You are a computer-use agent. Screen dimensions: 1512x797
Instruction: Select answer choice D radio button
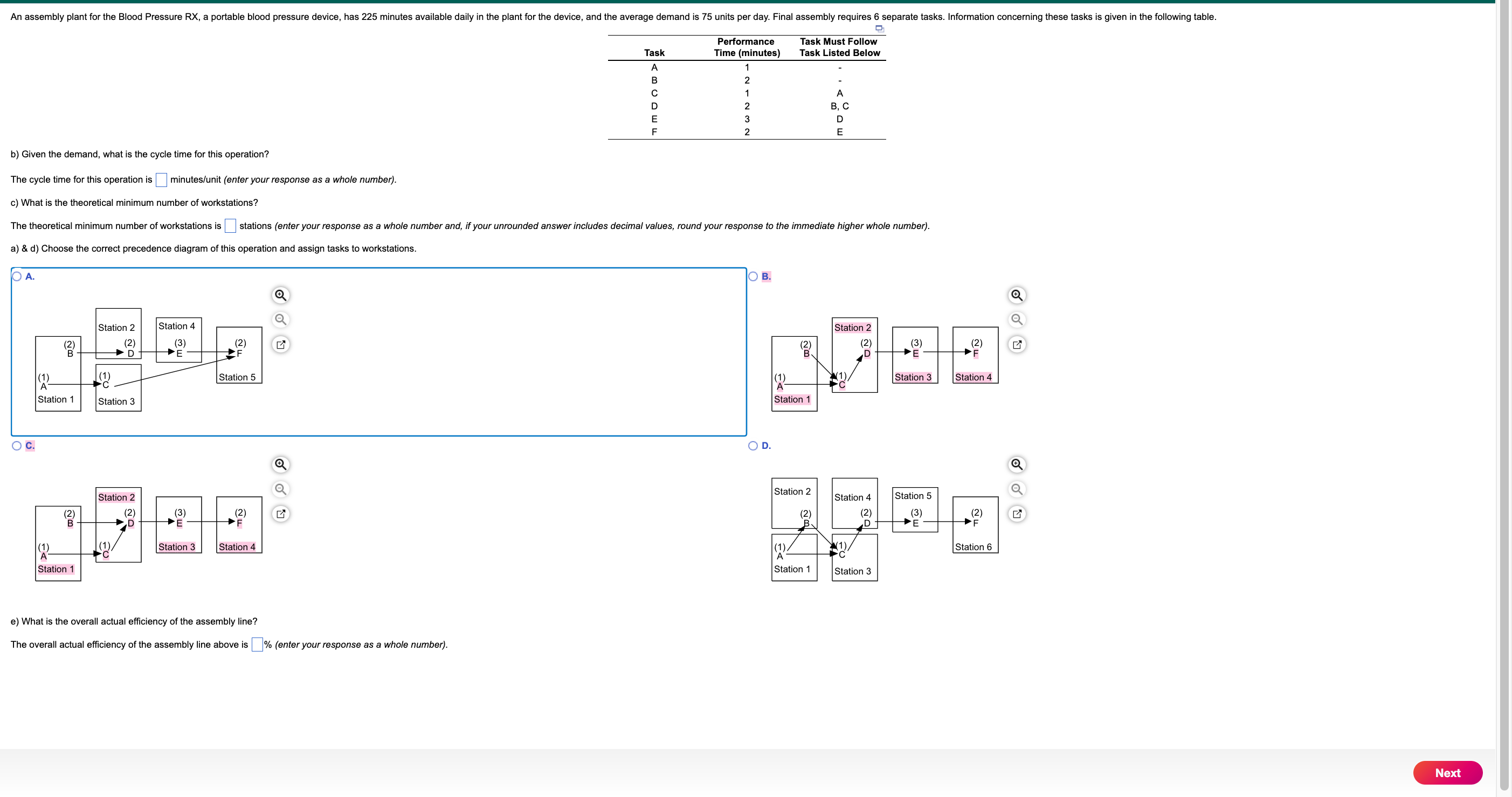click(753, 446)
